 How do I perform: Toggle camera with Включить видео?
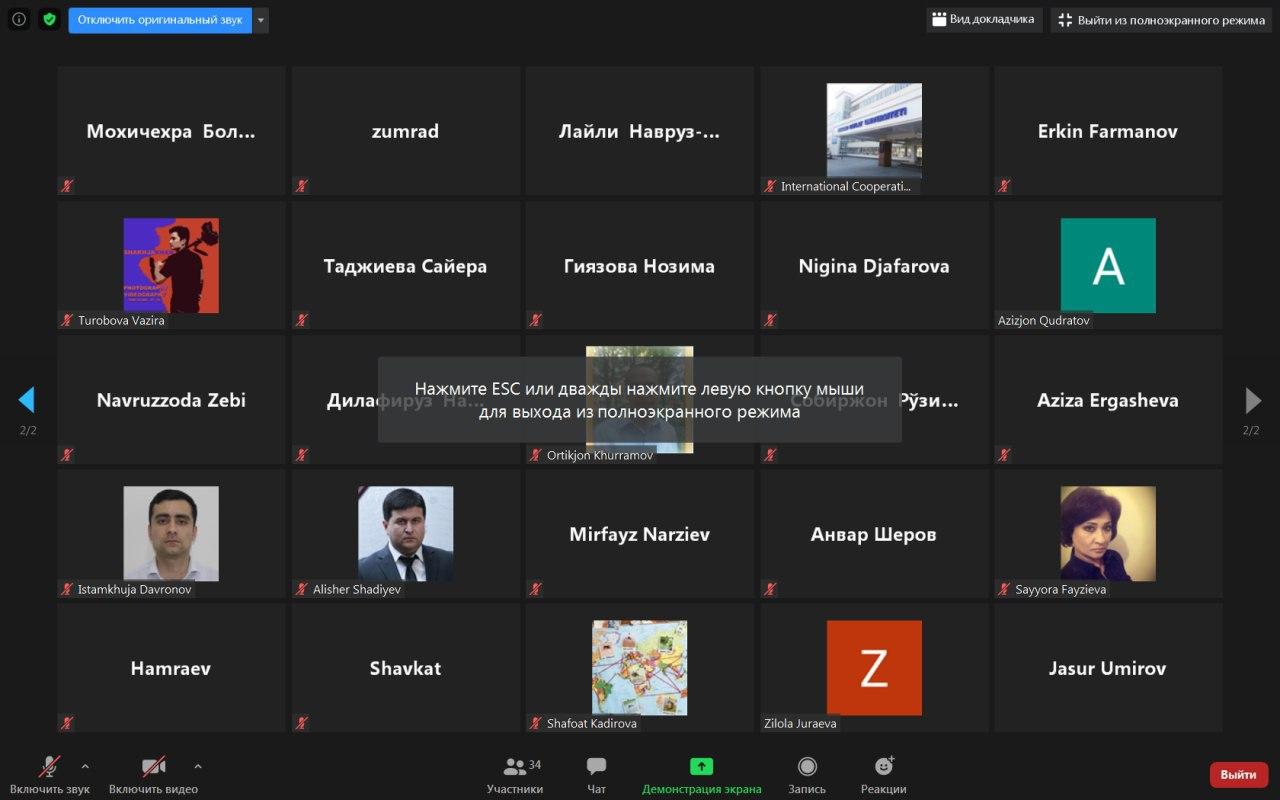click(x=153, y=776)
